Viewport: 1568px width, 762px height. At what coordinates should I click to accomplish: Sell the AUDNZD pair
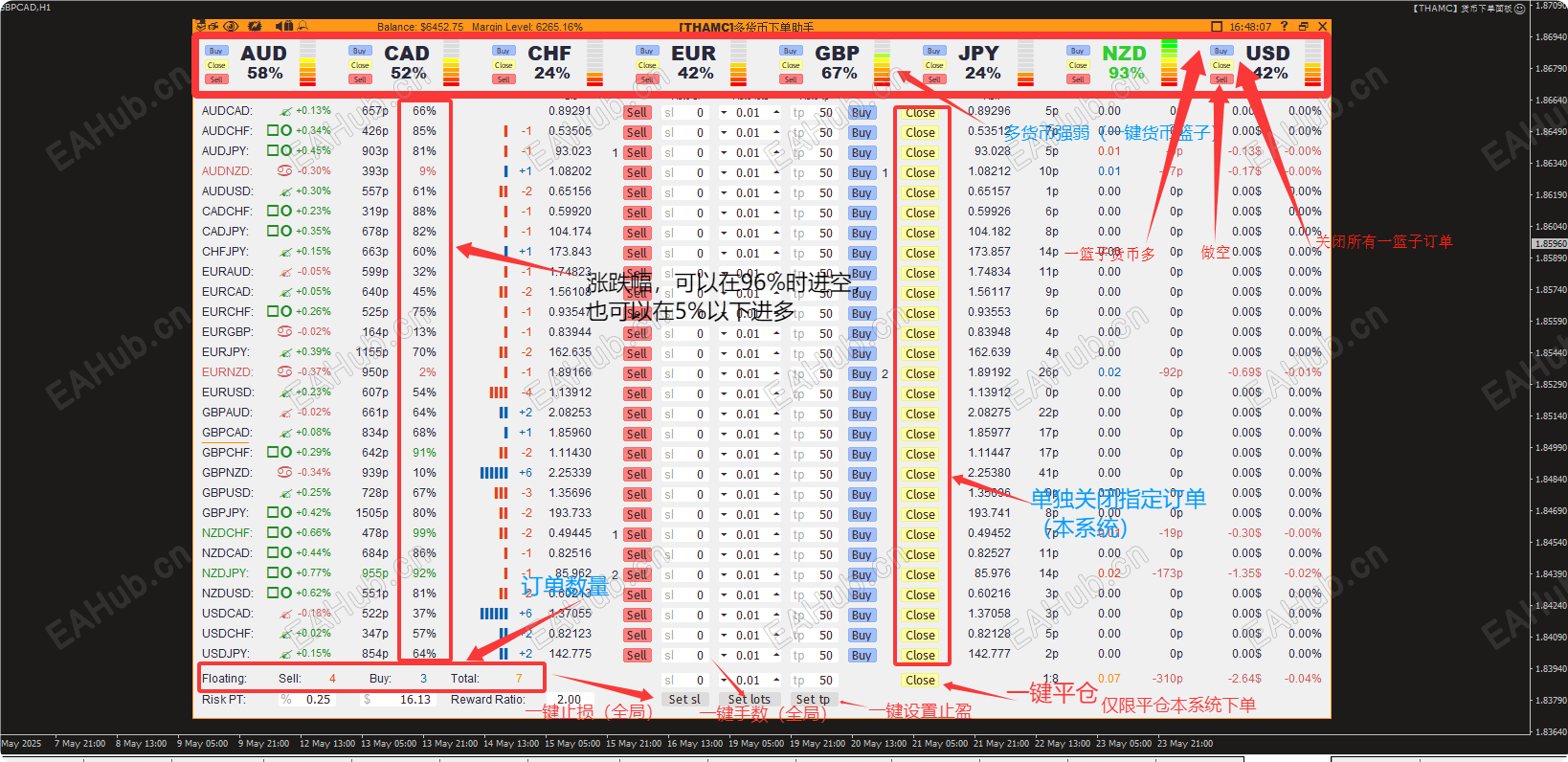(x=637, y=173)
